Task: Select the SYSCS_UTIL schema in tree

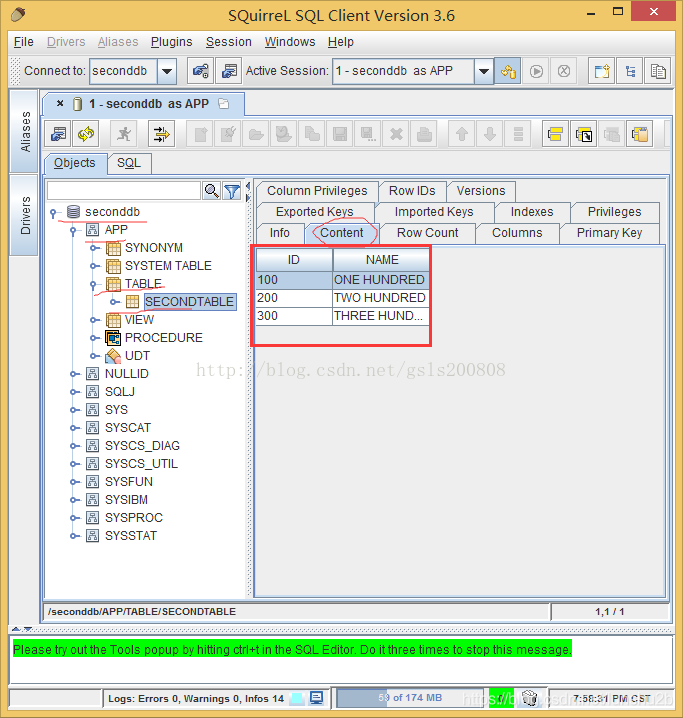Action: click(141, 464)
